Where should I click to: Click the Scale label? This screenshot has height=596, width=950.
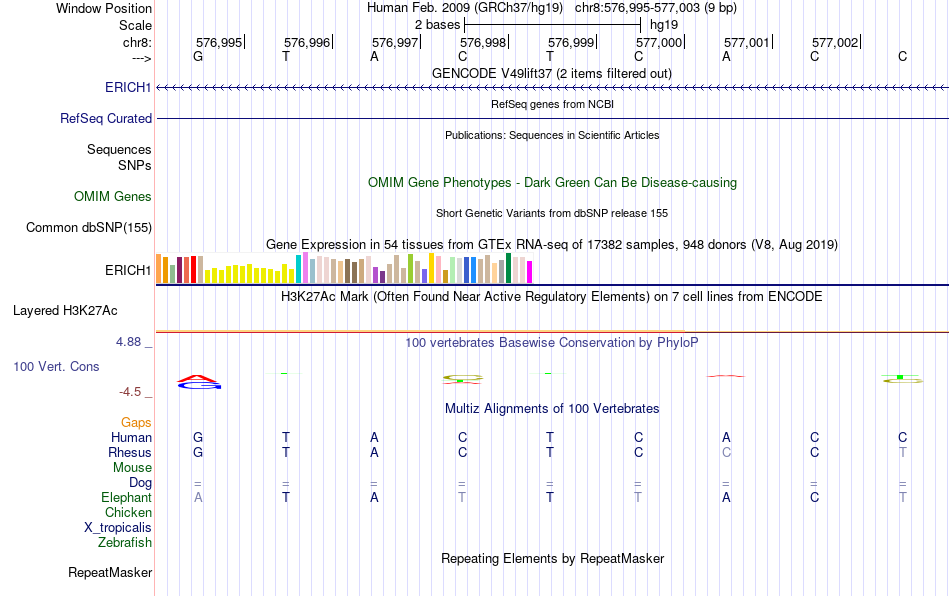click(136, 25)
